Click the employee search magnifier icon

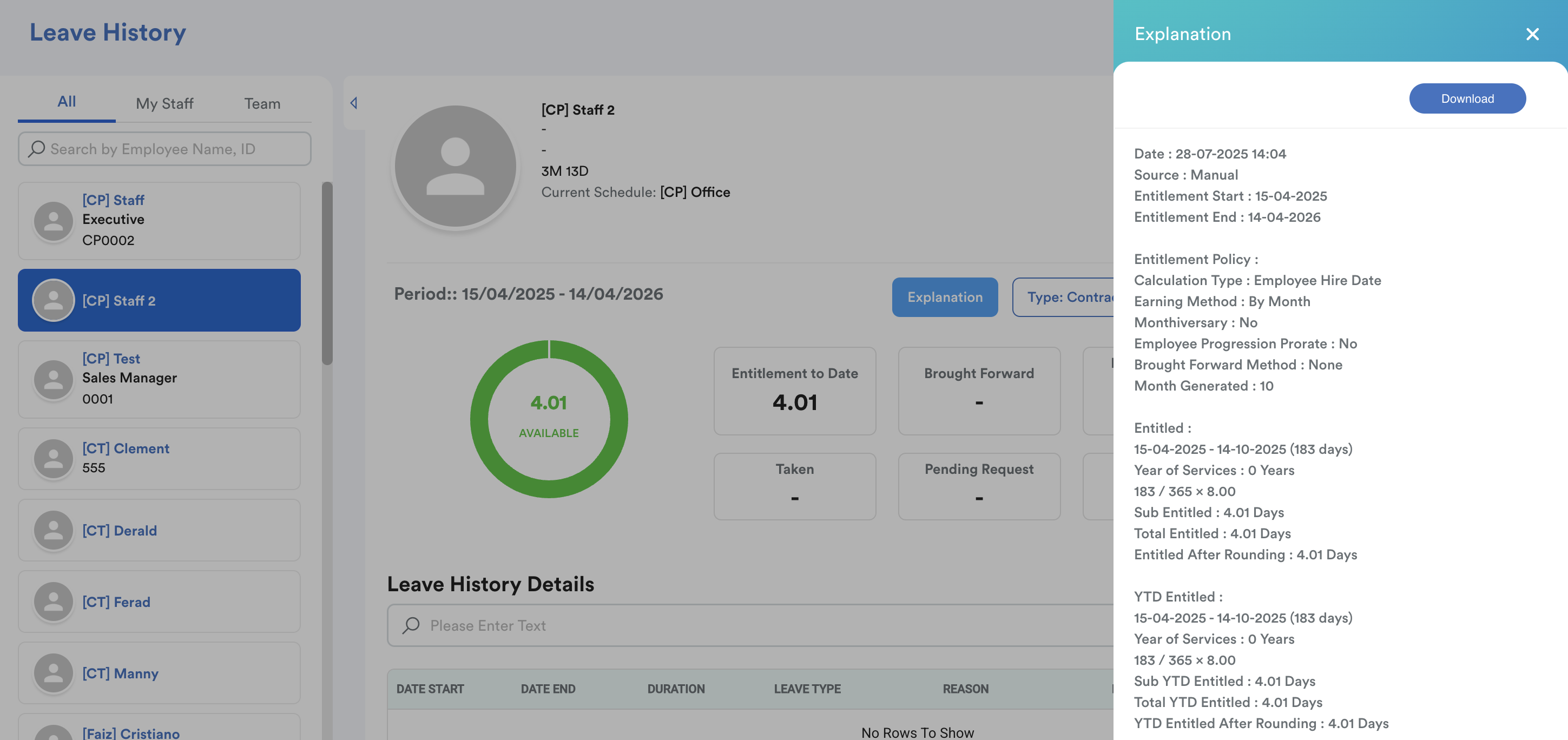(37, 148)
